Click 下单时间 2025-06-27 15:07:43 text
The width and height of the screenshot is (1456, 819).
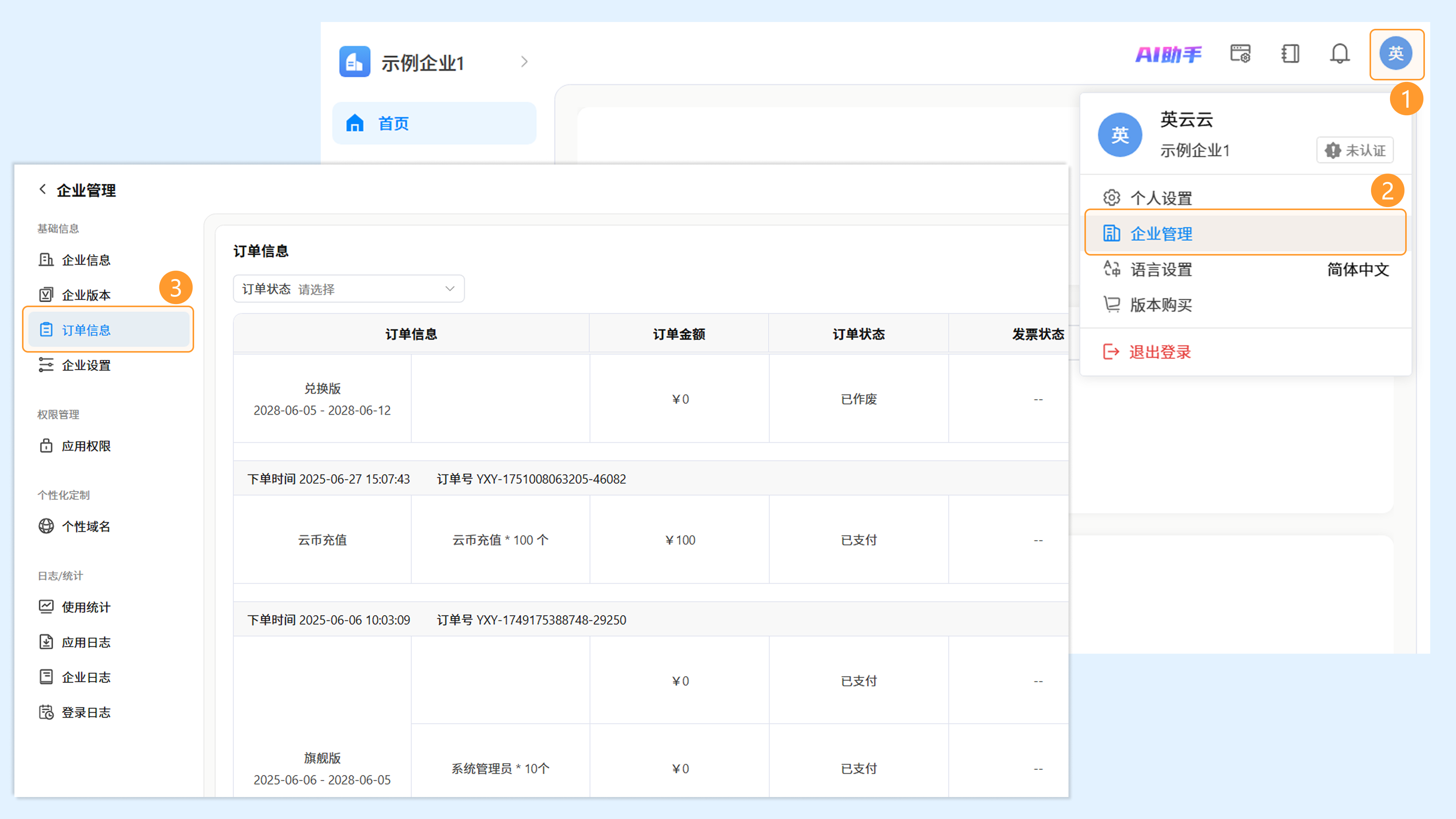[x=328, y=479]
